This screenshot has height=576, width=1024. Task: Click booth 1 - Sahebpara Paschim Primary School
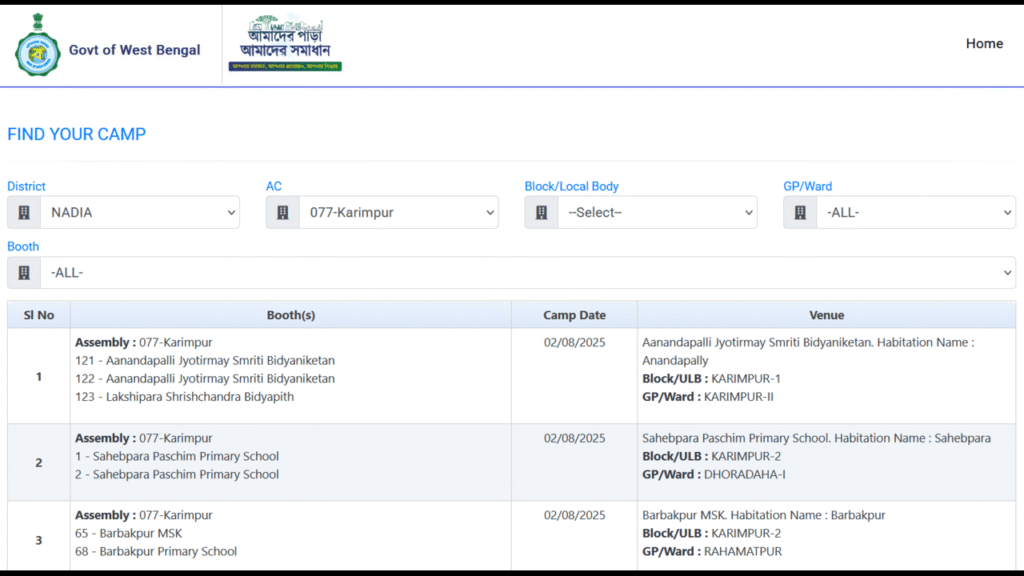[177, 456]
